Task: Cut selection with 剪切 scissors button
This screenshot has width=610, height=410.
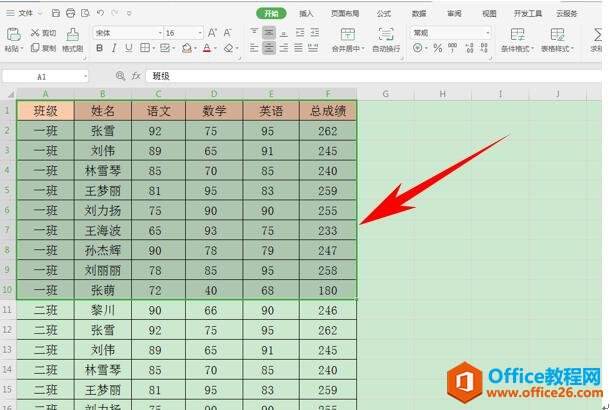Action: (43, 33)
